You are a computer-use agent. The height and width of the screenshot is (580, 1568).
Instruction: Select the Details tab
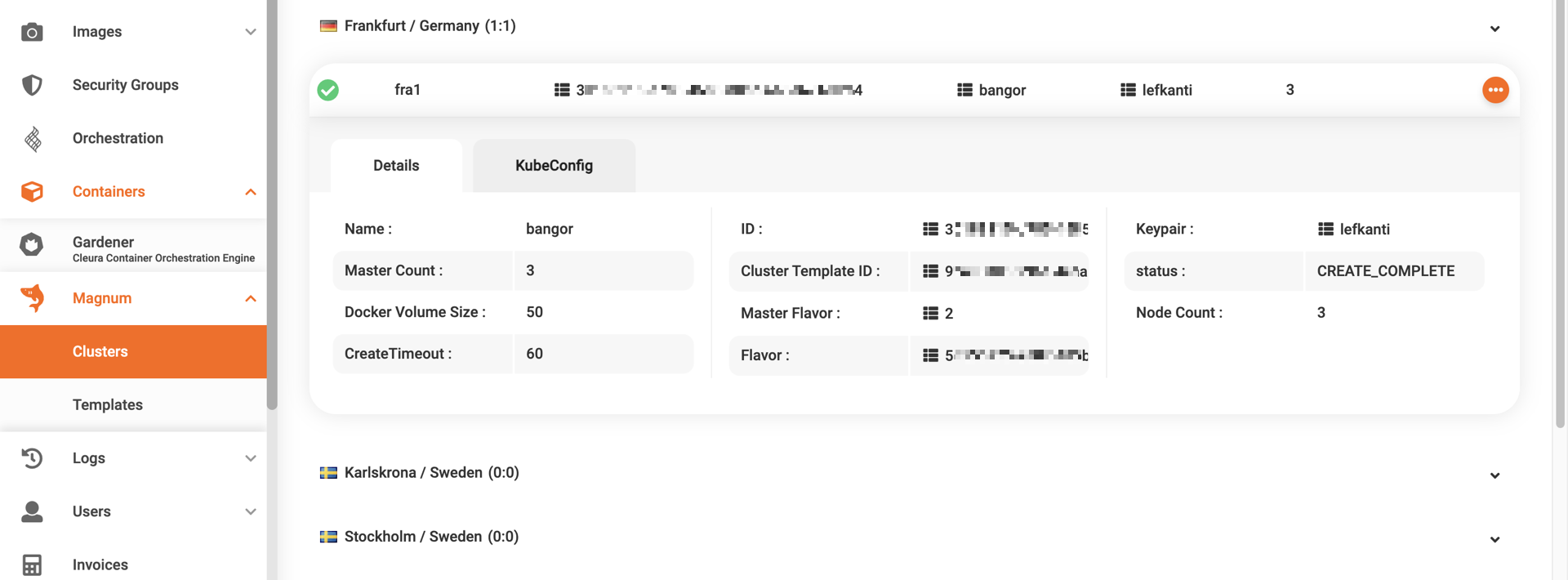click(x=396, y=166)
